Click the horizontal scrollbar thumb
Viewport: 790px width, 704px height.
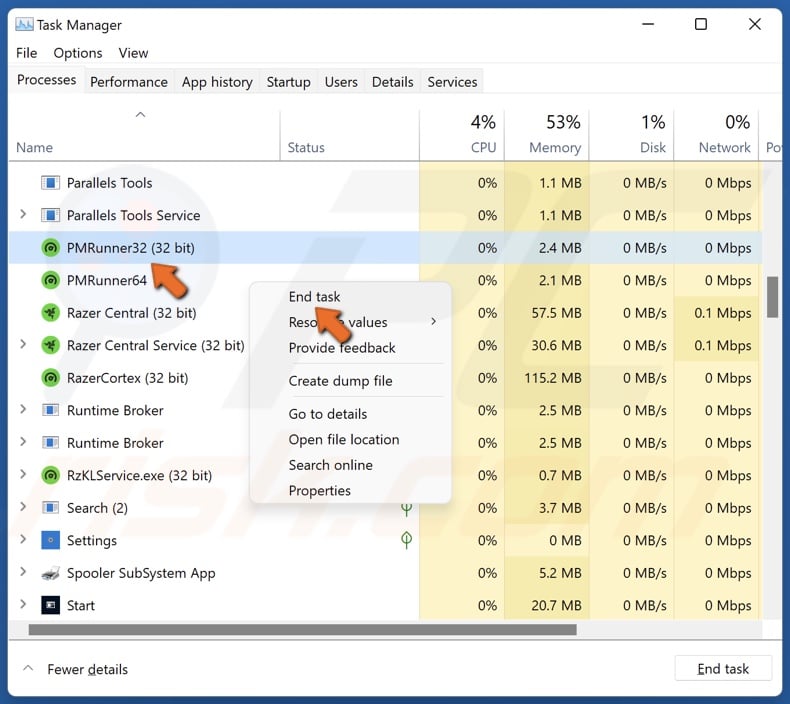coord(302,629)
